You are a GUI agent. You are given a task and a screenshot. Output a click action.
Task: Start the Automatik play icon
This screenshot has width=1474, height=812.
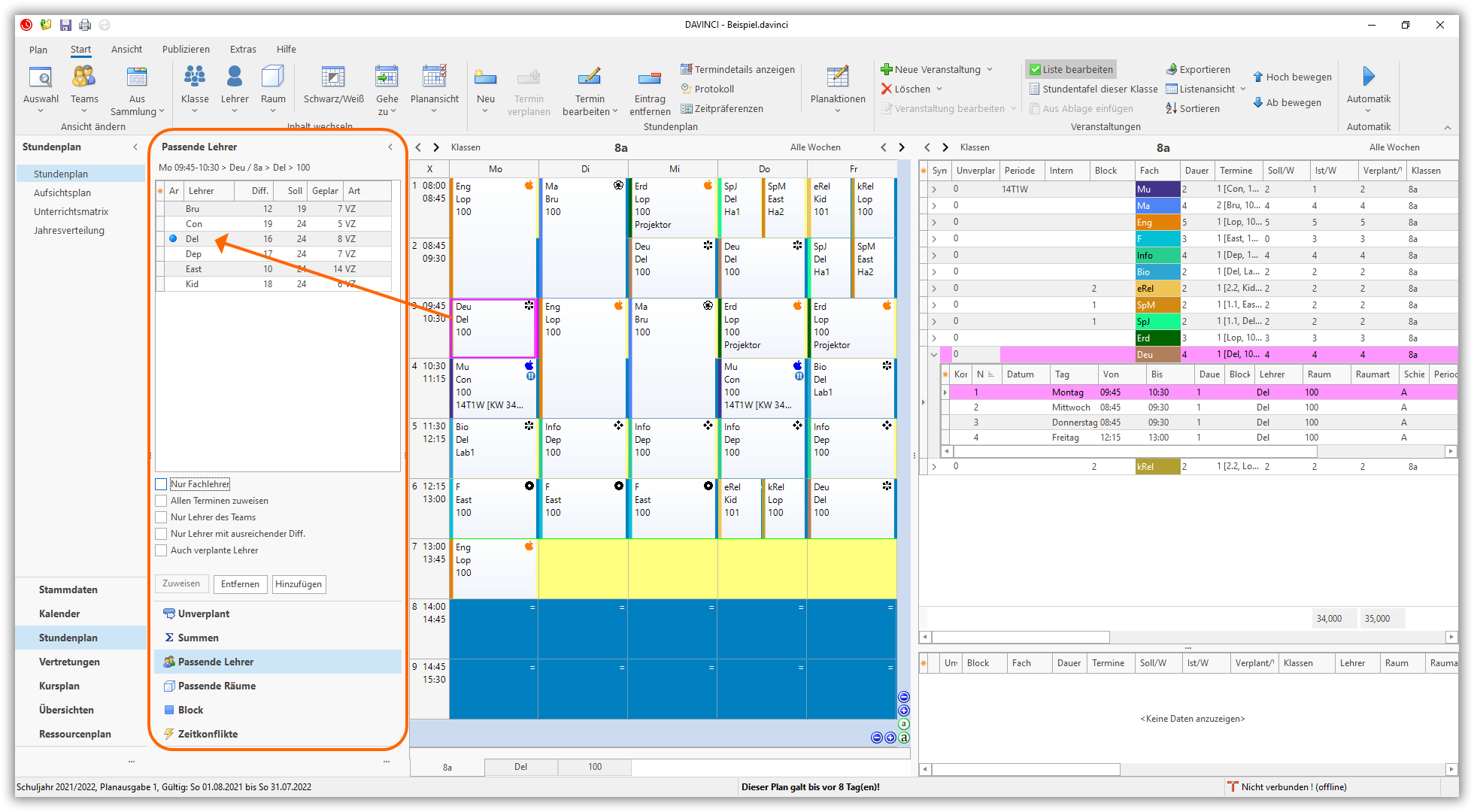click(x=1368, y=77)
